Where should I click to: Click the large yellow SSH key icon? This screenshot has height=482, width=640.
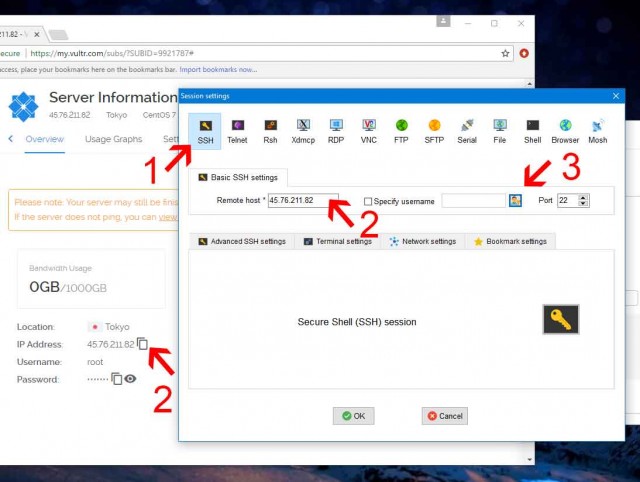[x=561, y=319]
